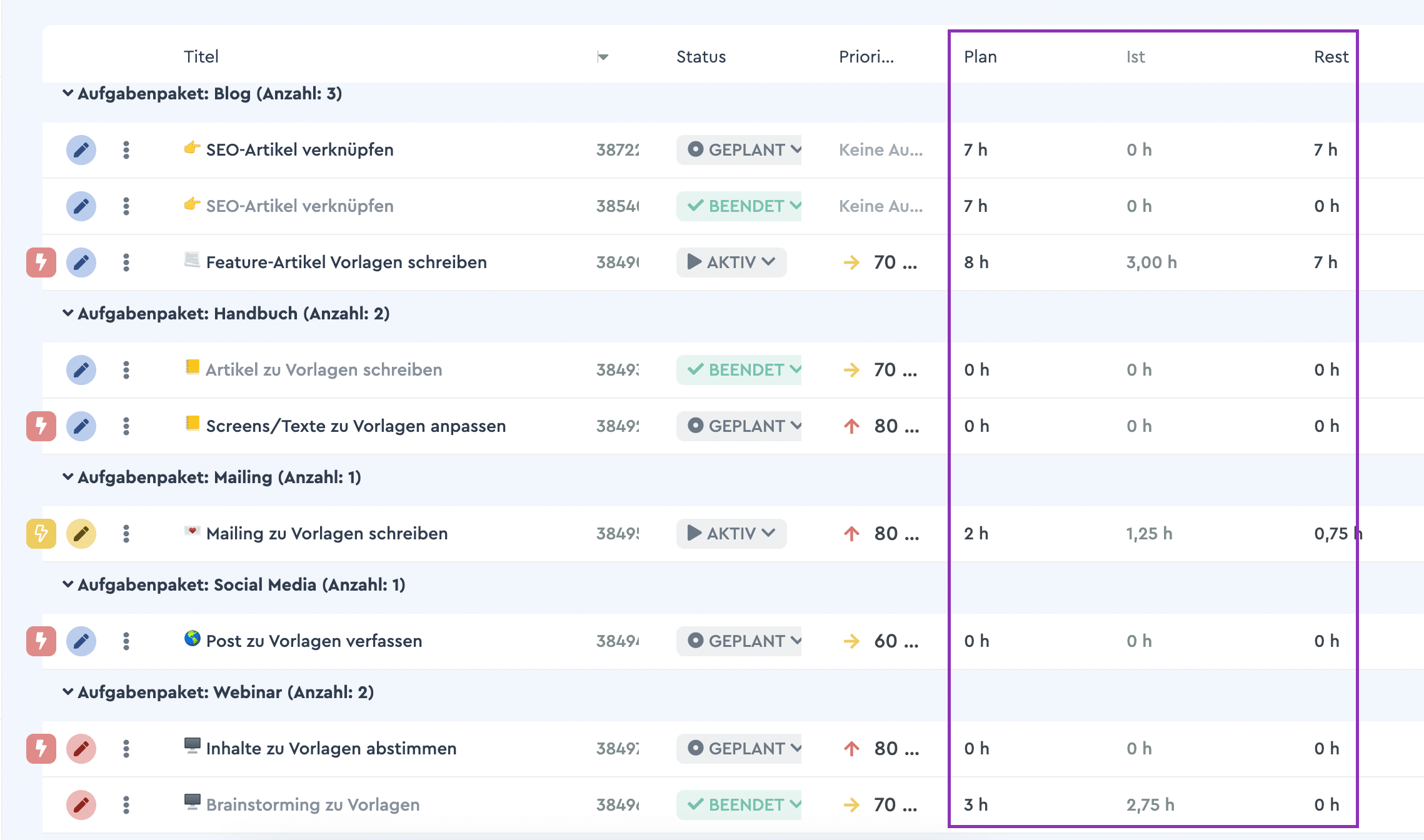Collapse the Aufgabenpaket: Webinar group
The width and height of the screenshot is (1424, 840).
point(68,692)
